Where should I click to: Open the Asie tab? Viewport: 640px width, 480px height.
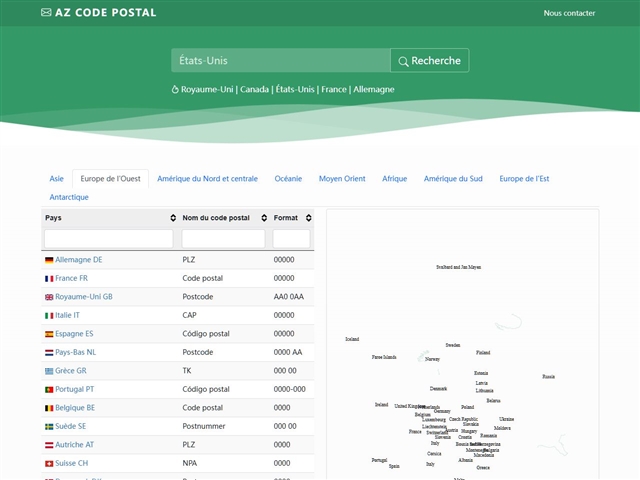[56, 179]
